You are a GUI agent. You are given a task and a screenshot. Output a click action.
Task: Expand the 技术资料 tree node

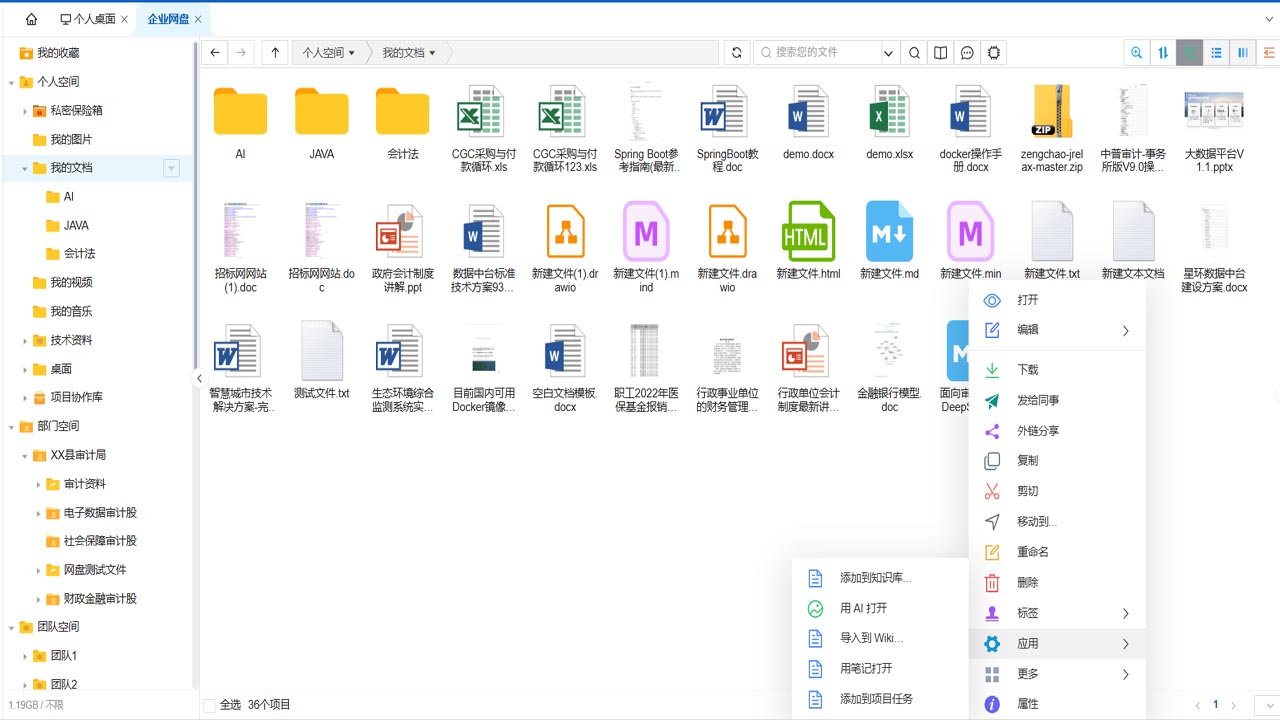(x=25, y=340)
